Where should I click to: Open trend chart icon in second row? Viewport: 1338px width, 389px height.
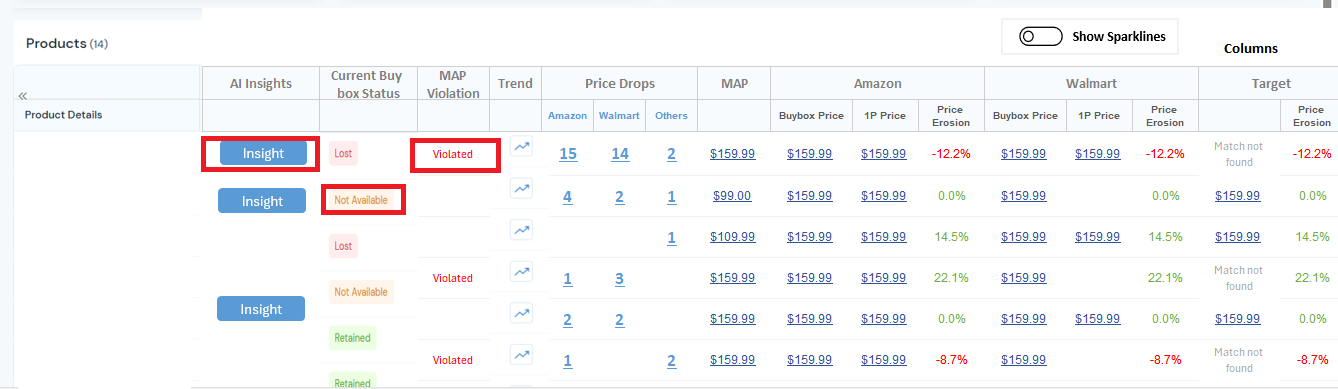point(521,188)
